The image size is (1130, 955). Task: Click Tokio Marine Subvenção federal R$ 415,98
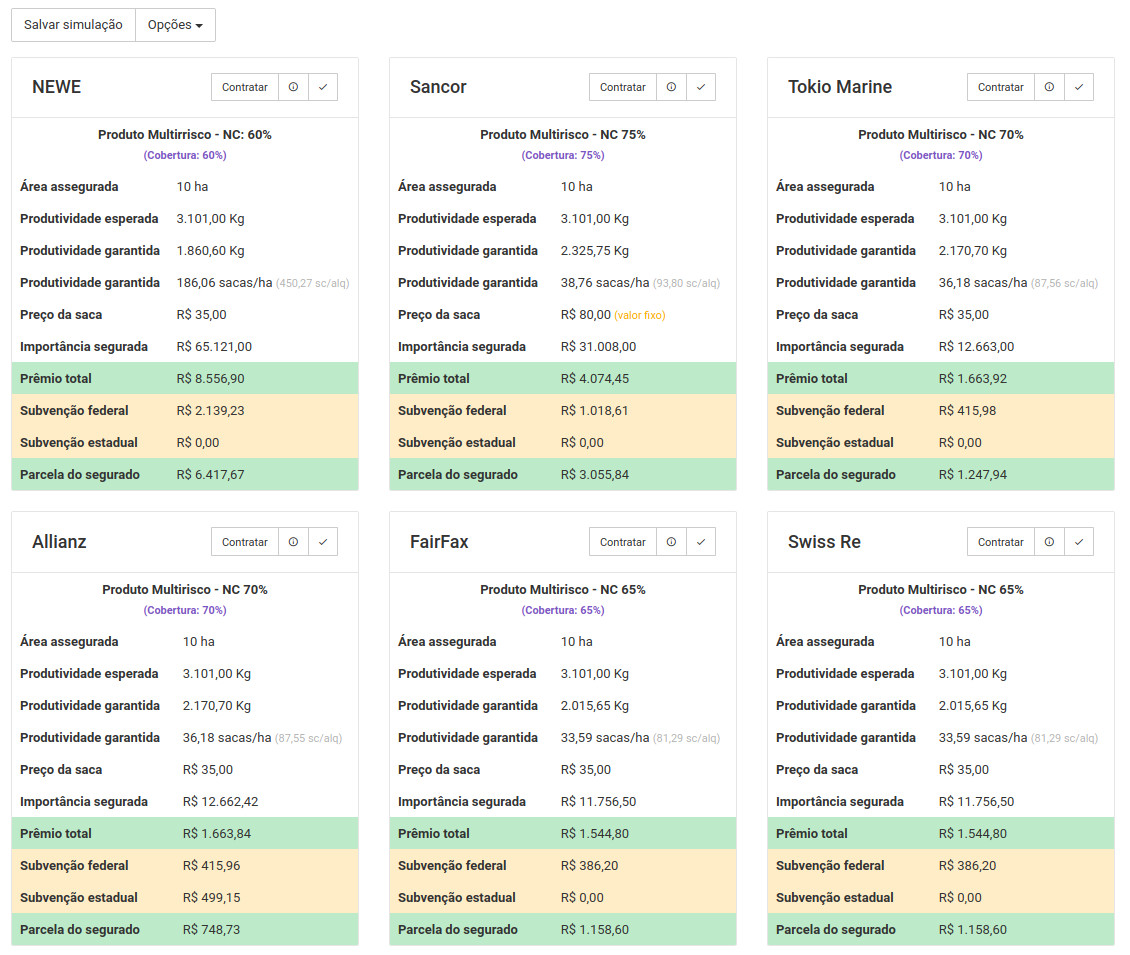[x=967, y=411]
